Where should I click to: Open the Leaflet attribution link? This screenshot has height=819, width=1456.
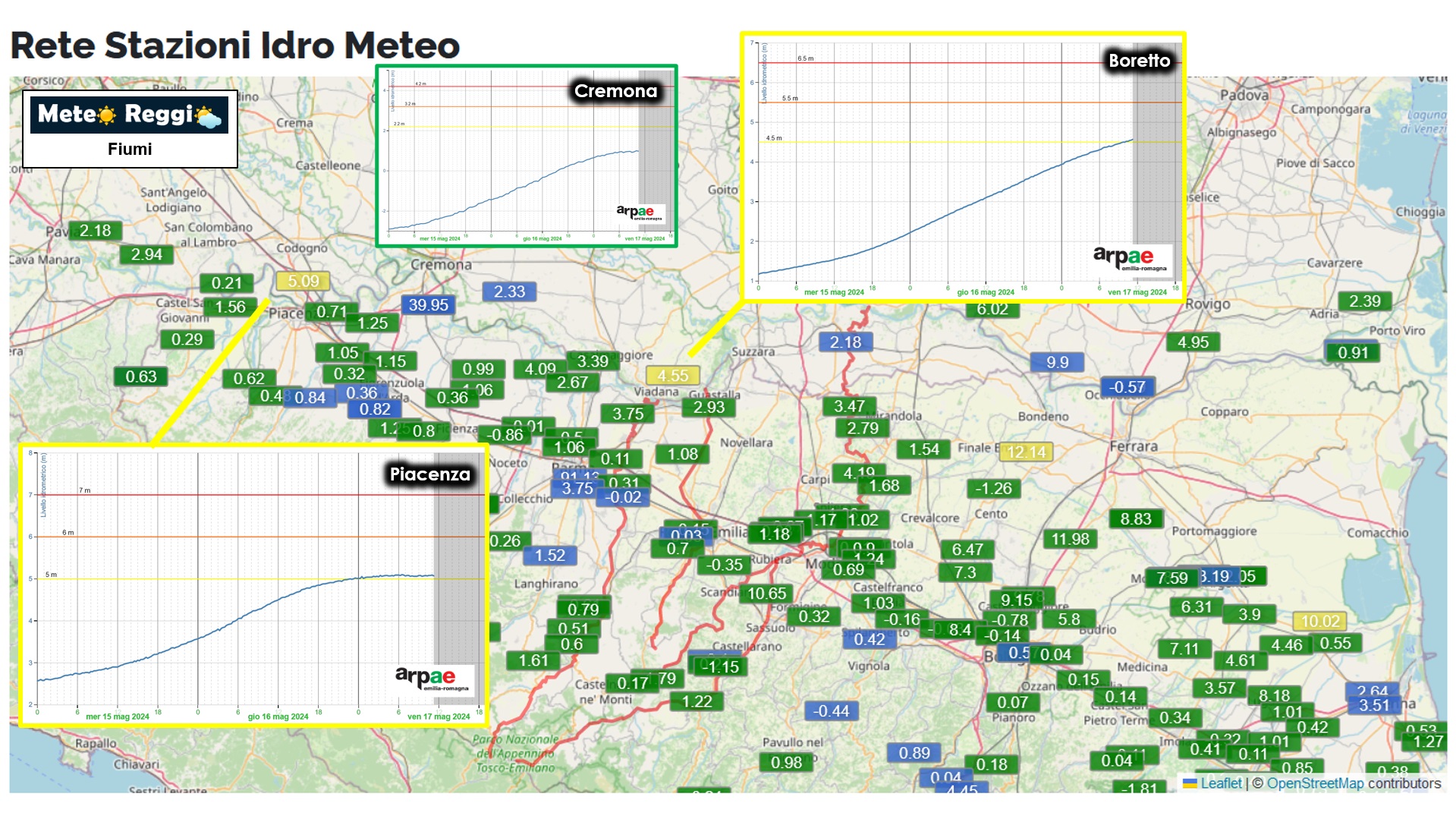point(1221,783)
